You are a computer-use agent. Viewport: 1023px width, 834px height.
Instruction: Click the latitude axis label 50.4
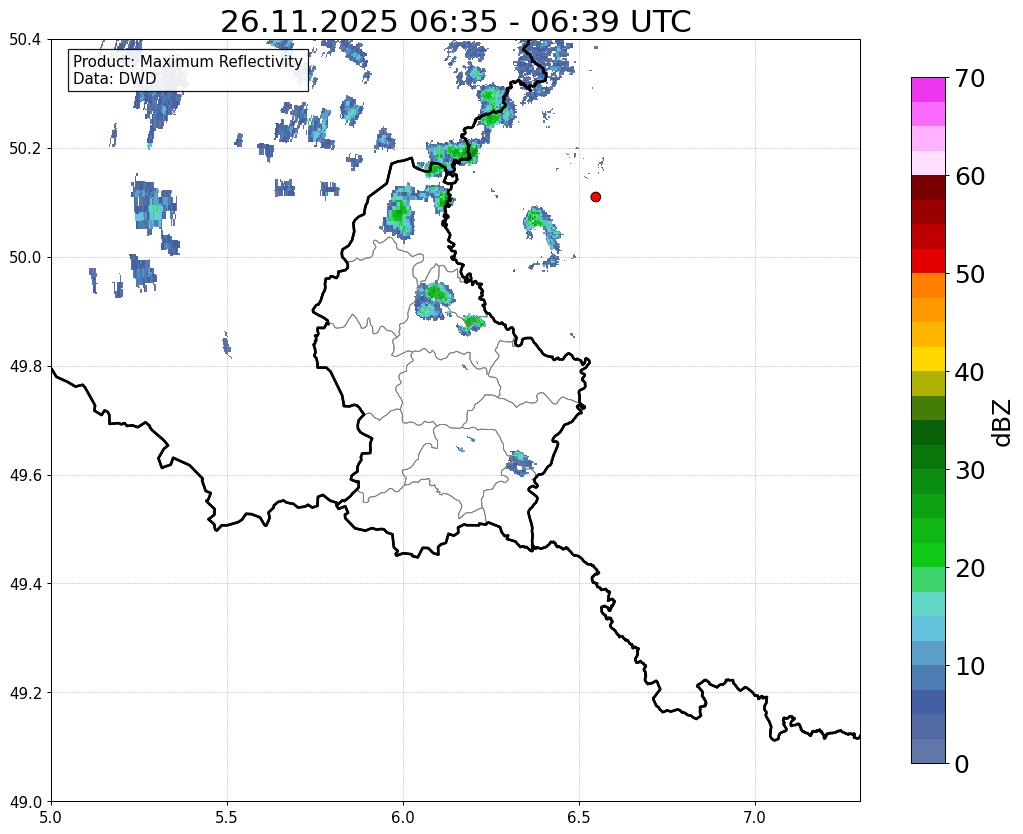(x=25, y=40)
